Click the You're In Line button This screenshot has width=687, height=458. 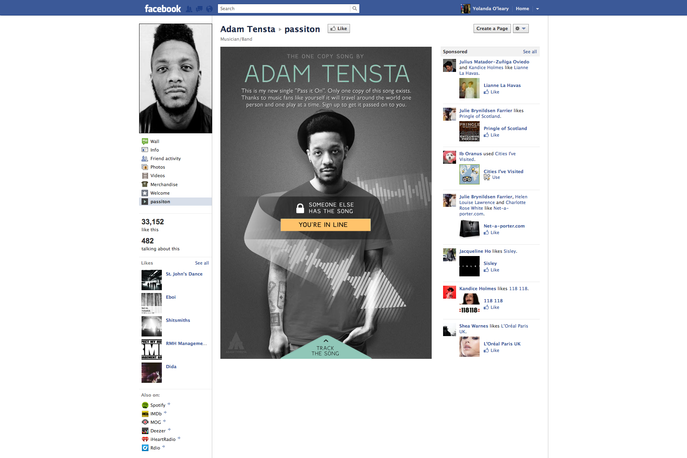(326, 225)
